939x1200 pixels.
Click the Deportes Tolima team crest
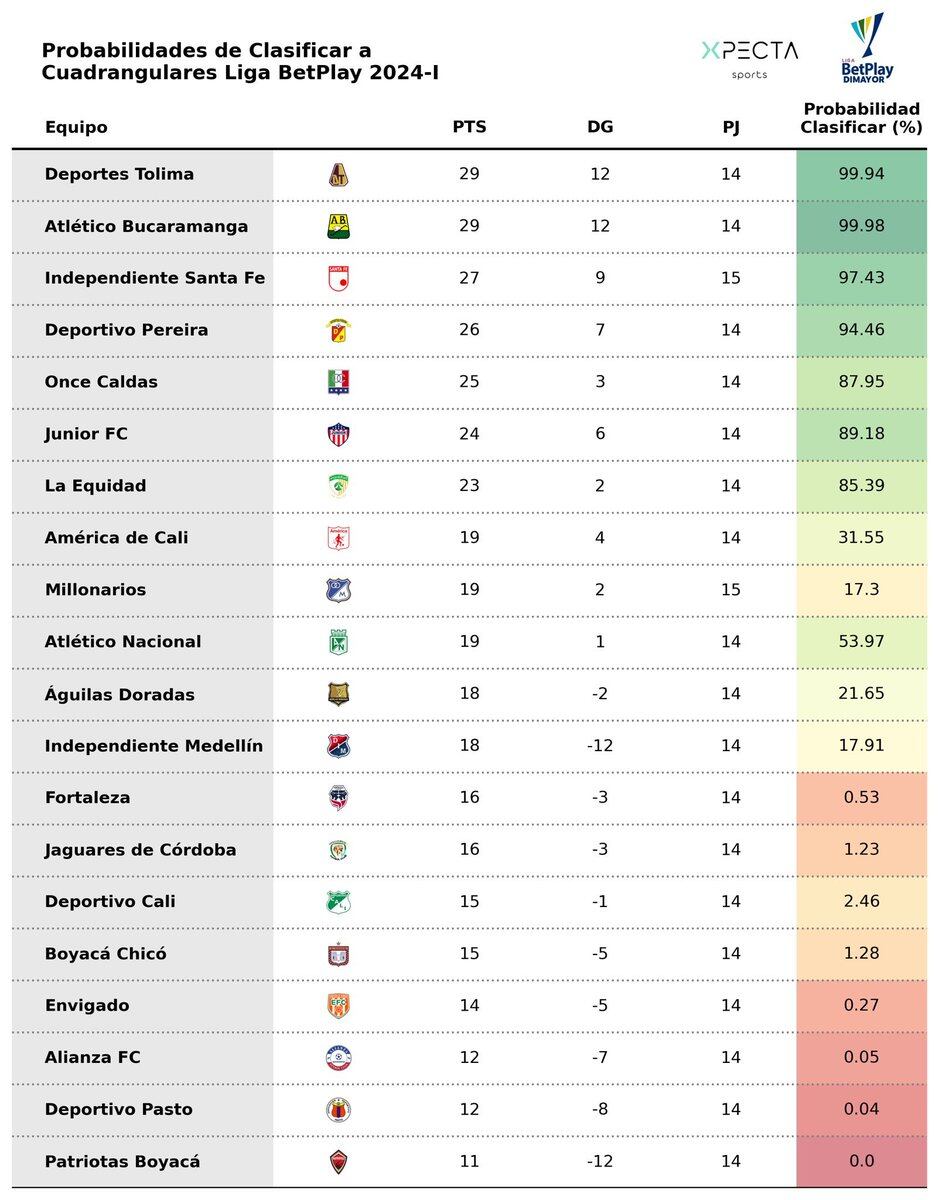[339, 174]
